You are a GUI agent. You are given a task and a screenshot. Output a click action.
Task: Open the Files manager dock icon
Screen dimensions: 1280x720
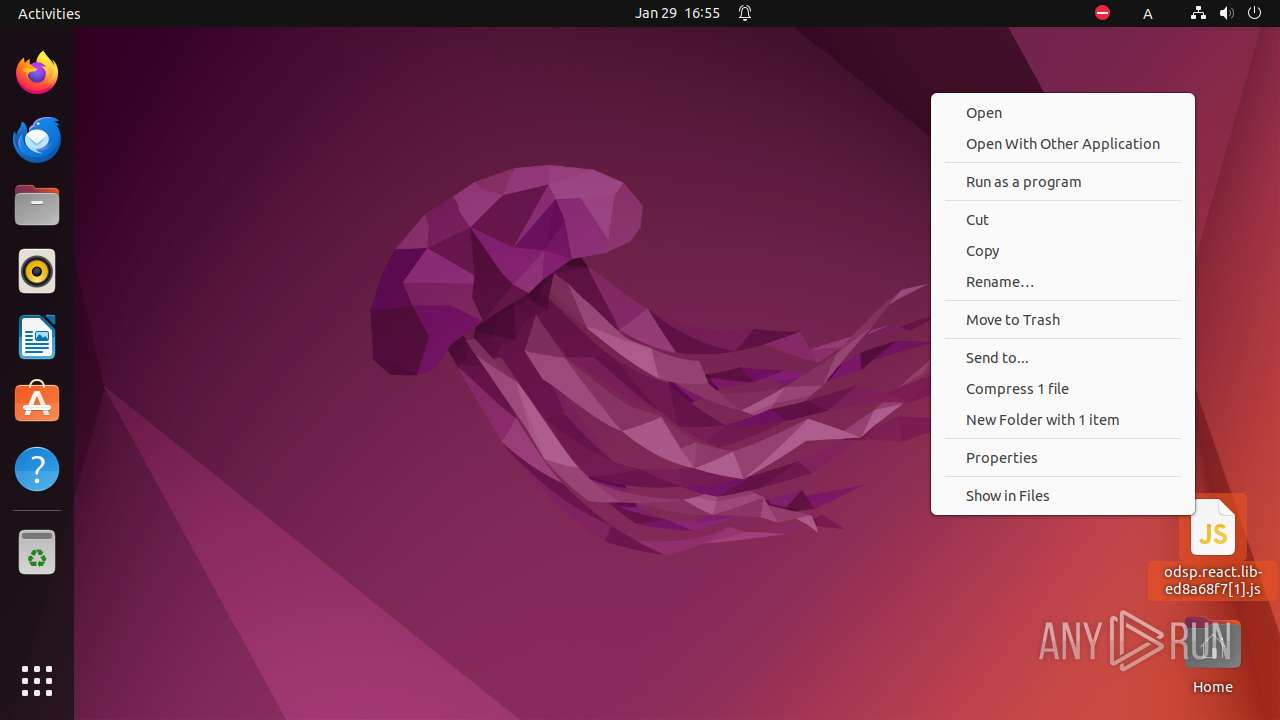click(37, 205)
